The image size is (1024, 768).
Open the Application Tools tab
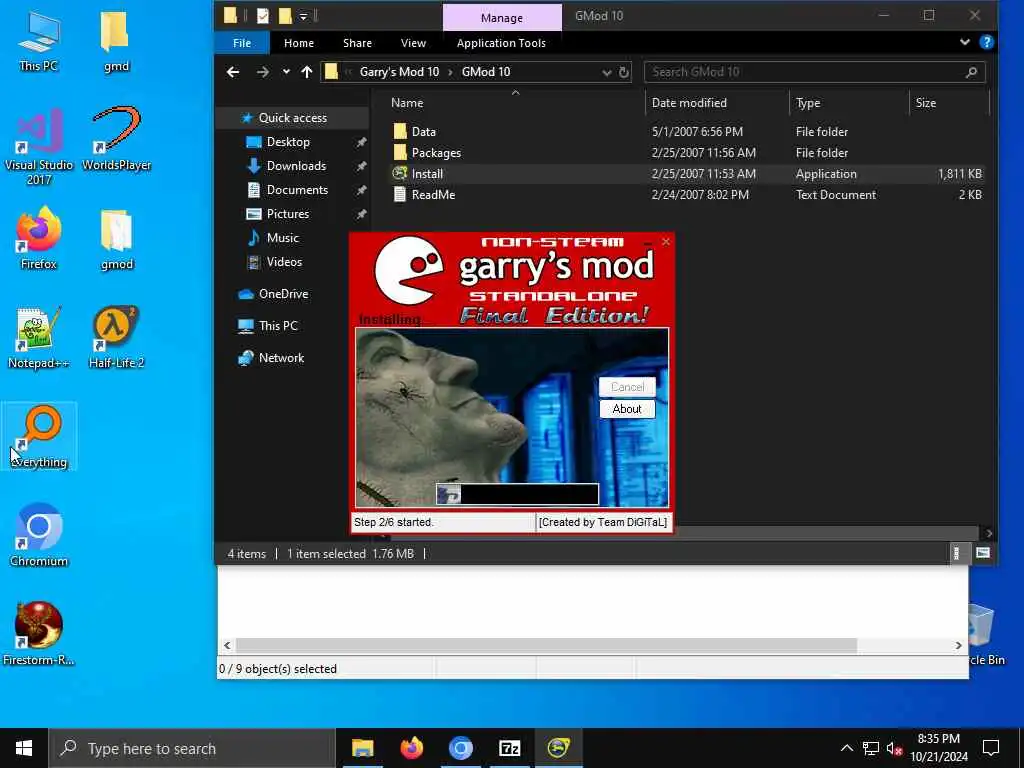click(501, 43)
